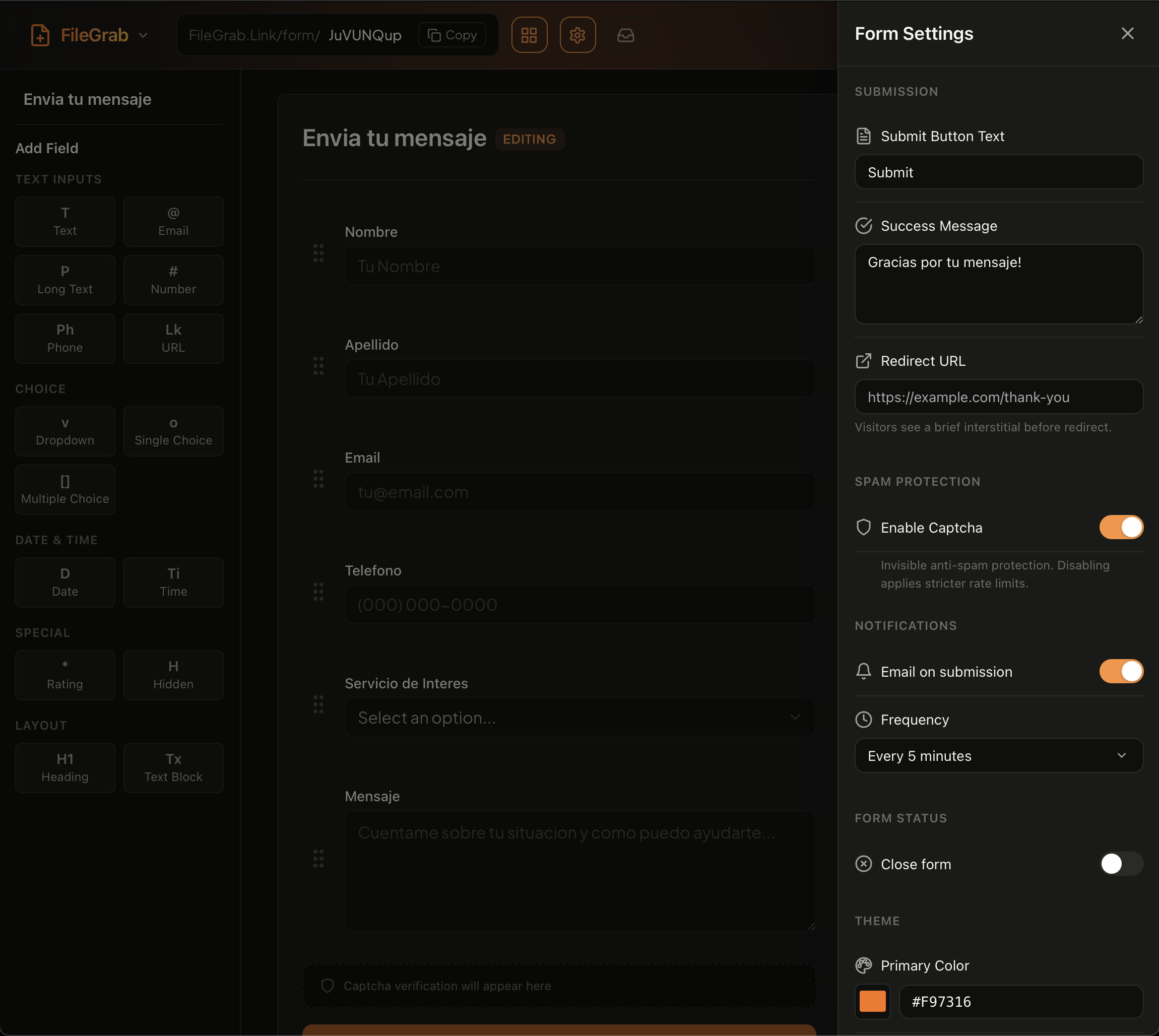
Task: Edit the Redirect URL field
Action: pyautogui.click(x=998, y=397)
